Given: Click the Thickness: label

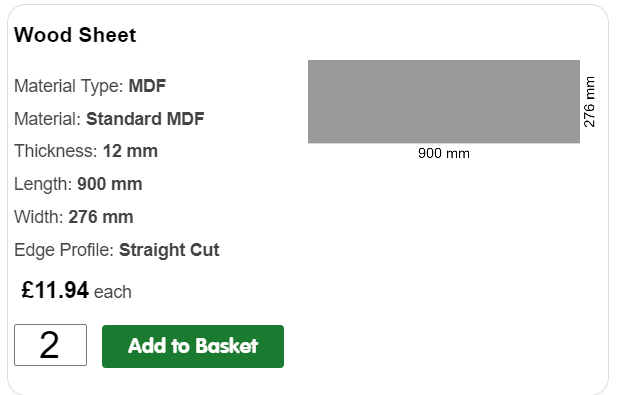Looking at the screenshot, I should click(56, 151).
